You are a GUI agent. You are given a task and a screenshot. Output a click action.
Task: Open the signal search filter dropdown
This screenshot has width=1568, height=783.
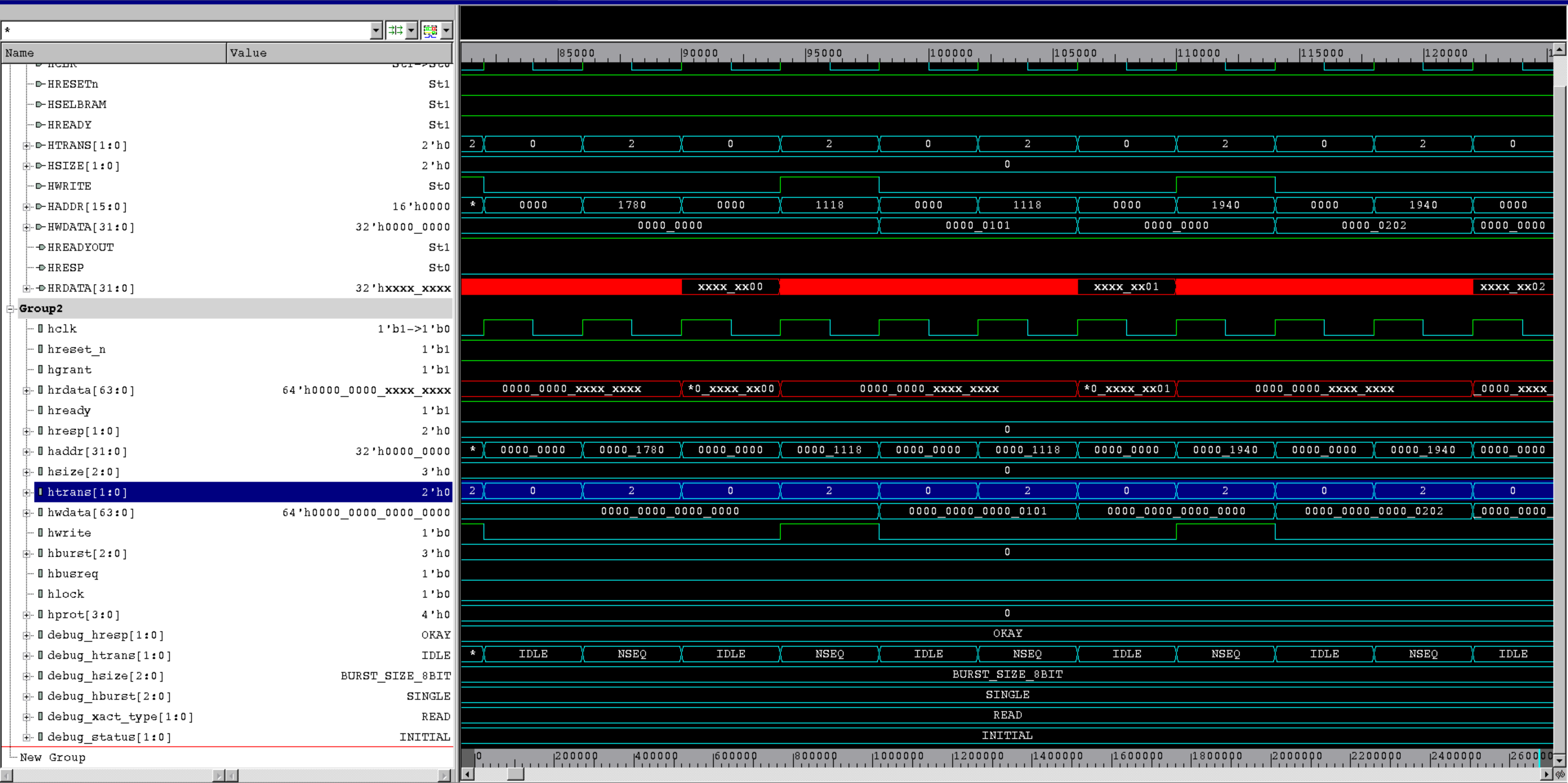pyautogui.click(x=376, y=30)
